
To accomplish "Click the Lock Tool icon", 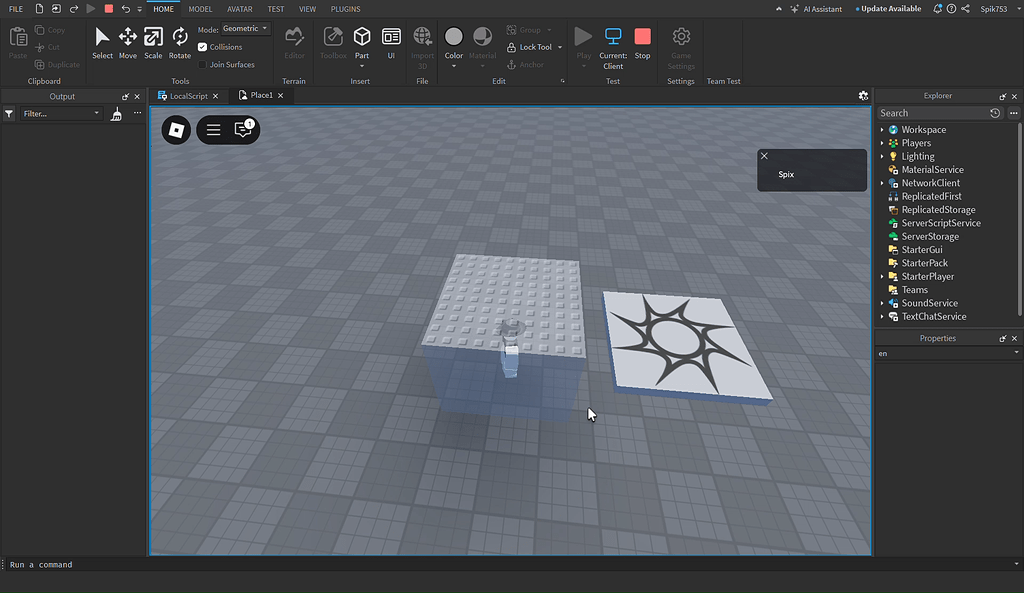I will [511, 47].
